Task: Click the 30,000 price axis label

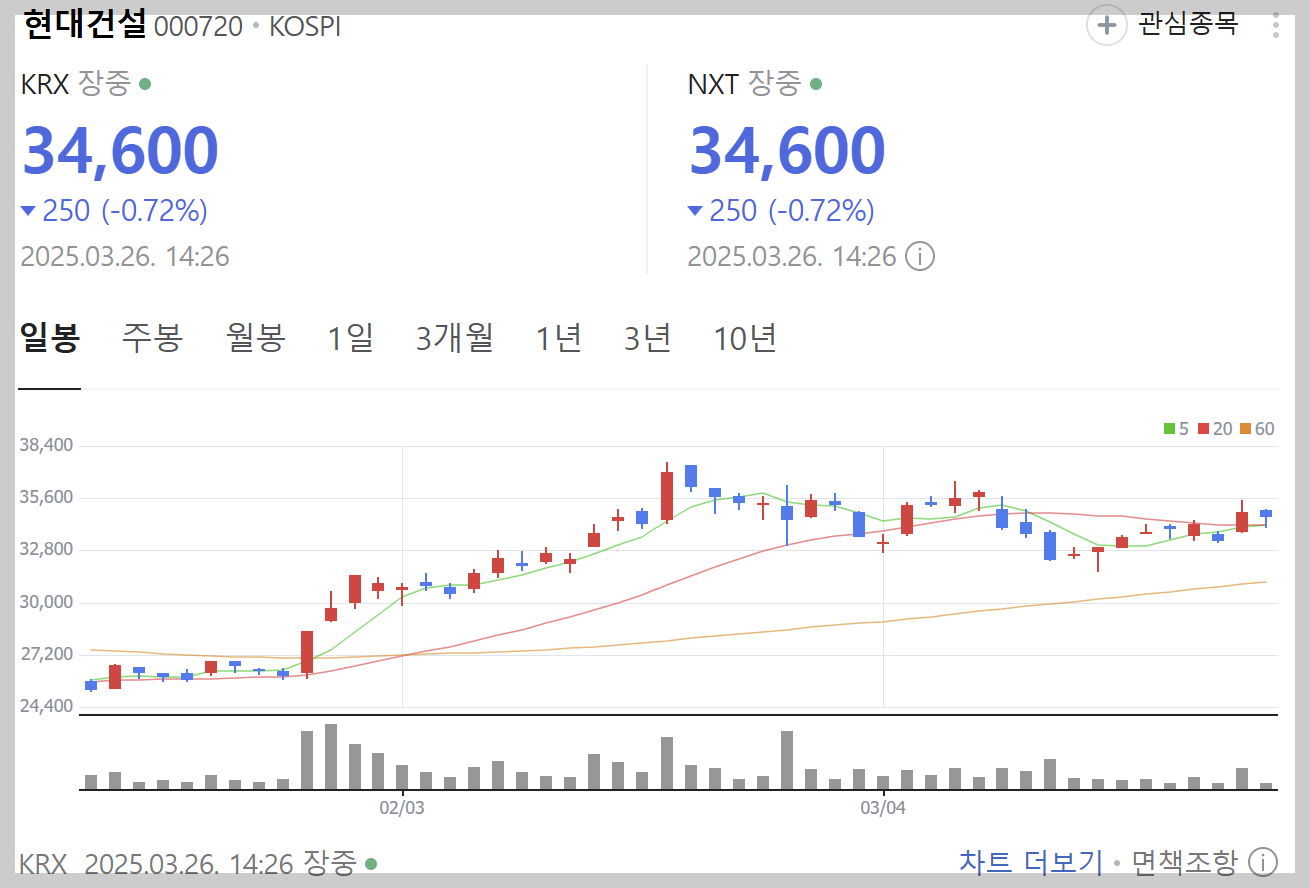Action: coord(46,601)
